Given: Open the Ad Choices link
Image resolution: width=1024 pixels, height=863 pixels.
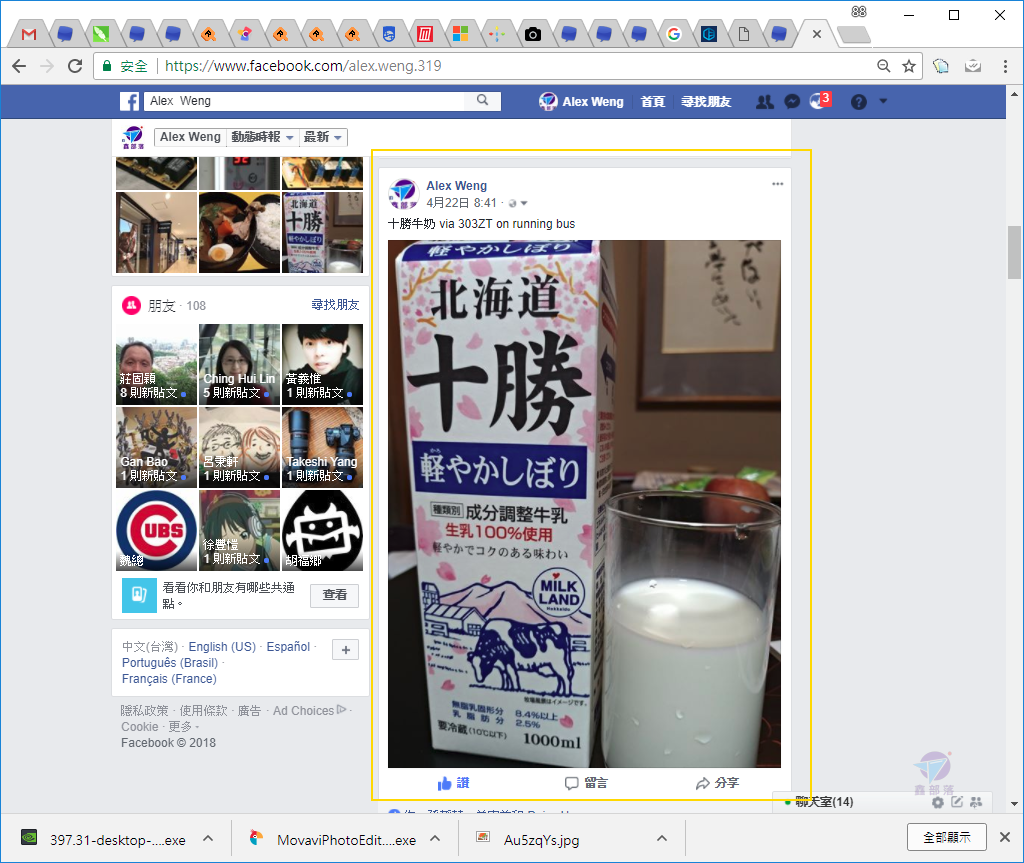Looking at the screenshot, I should pos(309,711).
